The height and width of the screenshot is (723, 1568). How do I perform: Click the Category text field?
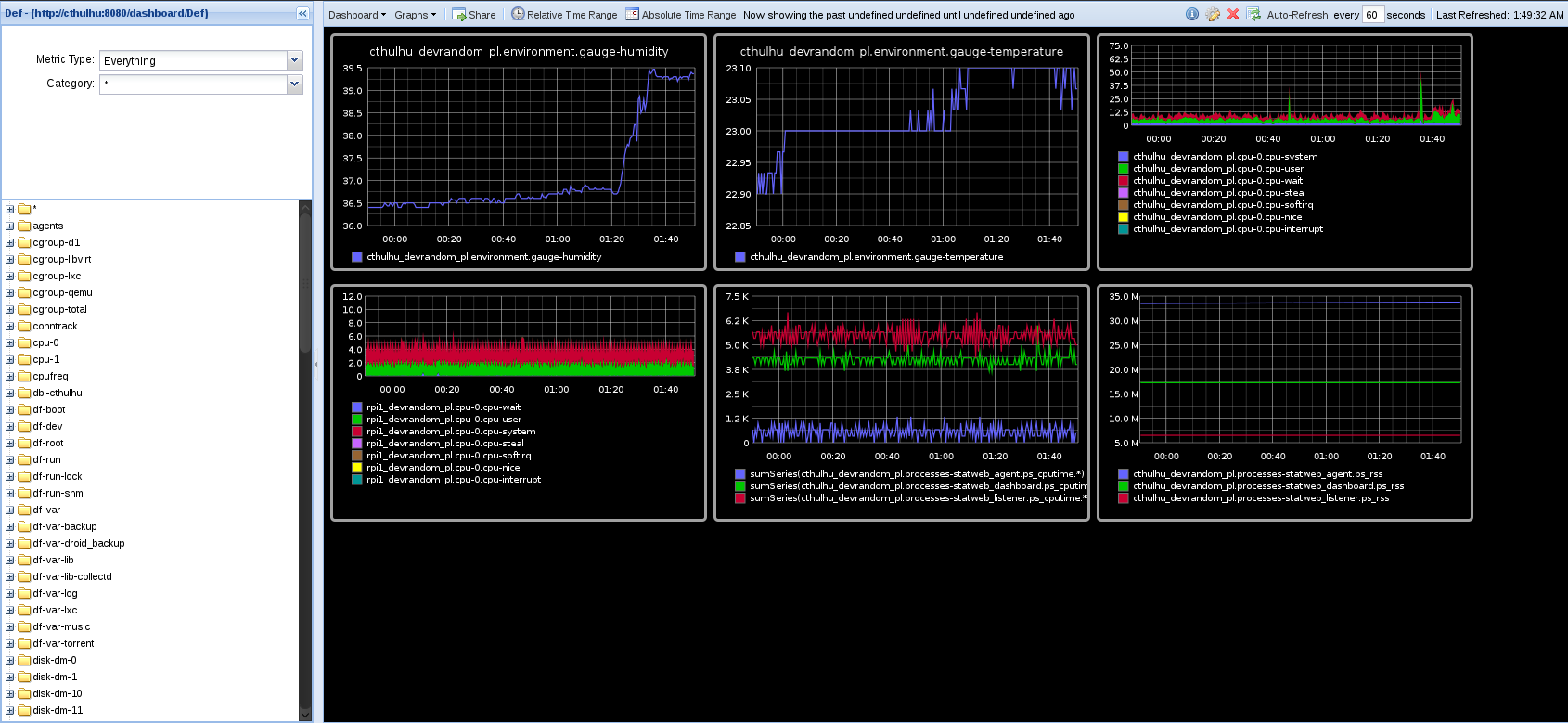[x=194, y=84]
